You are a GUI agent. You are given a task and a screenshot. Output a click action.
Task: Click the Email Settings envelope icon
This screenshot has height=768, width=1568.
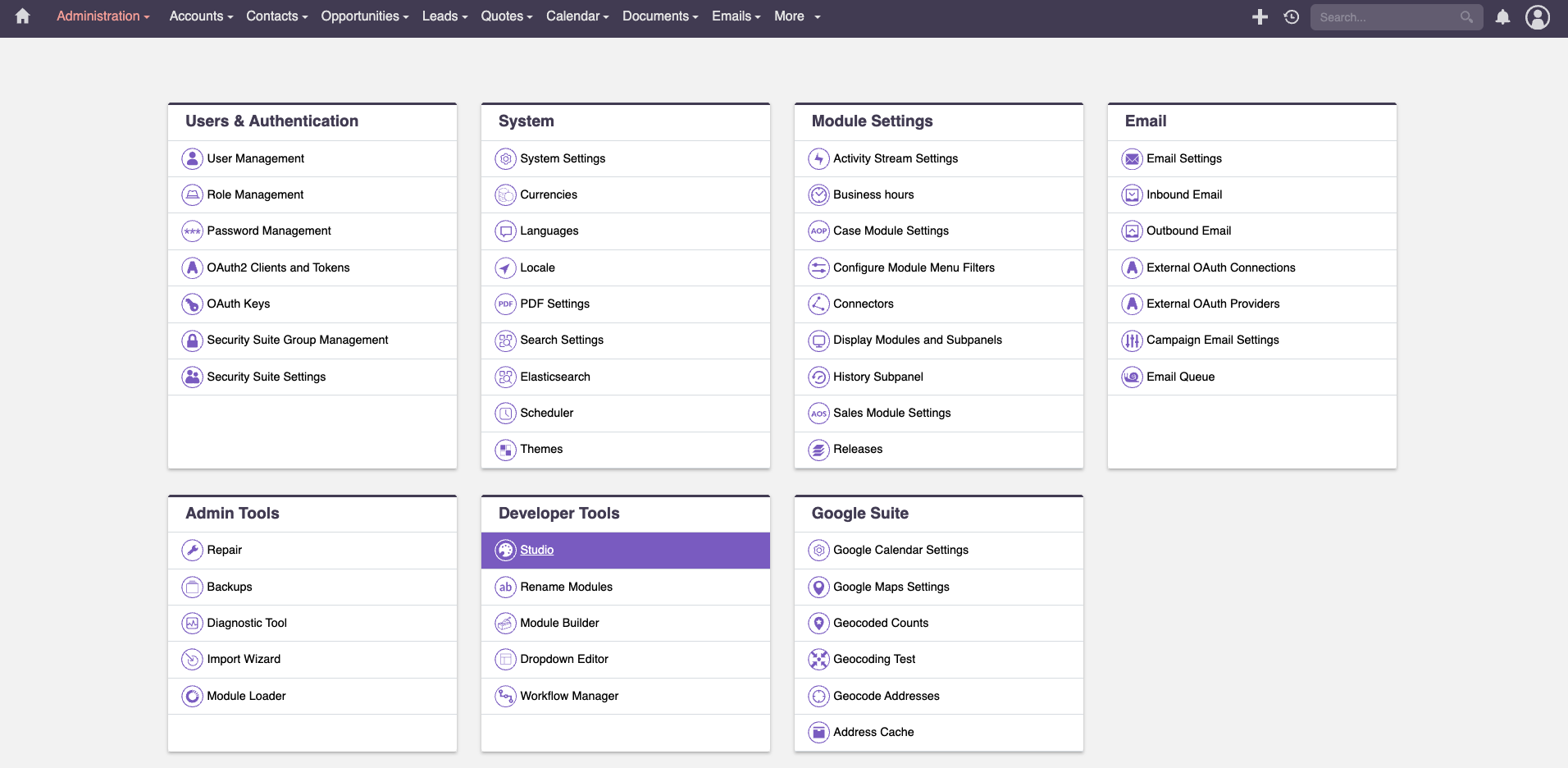click(x=1132, y=159)
